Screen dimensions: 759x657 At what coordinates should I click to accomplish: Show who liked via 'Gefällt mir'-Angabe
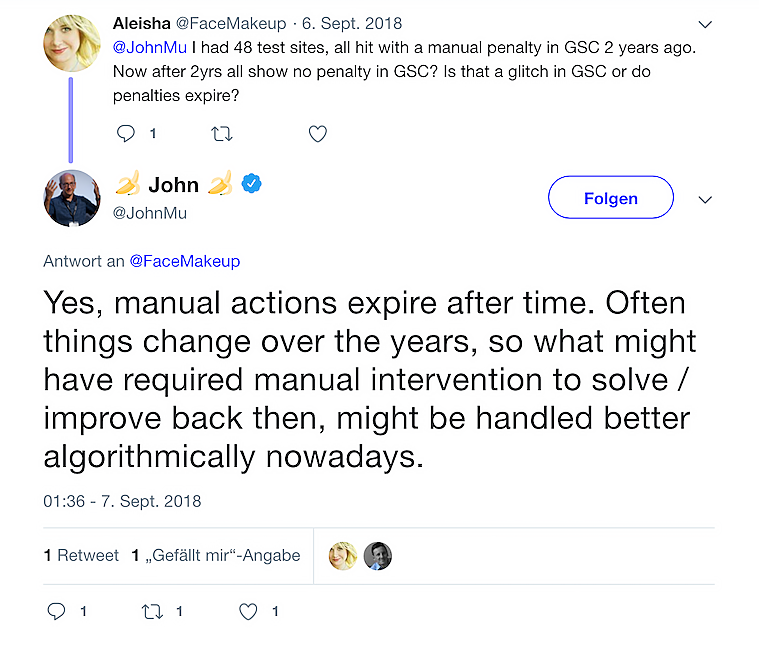tap(216, 555)
